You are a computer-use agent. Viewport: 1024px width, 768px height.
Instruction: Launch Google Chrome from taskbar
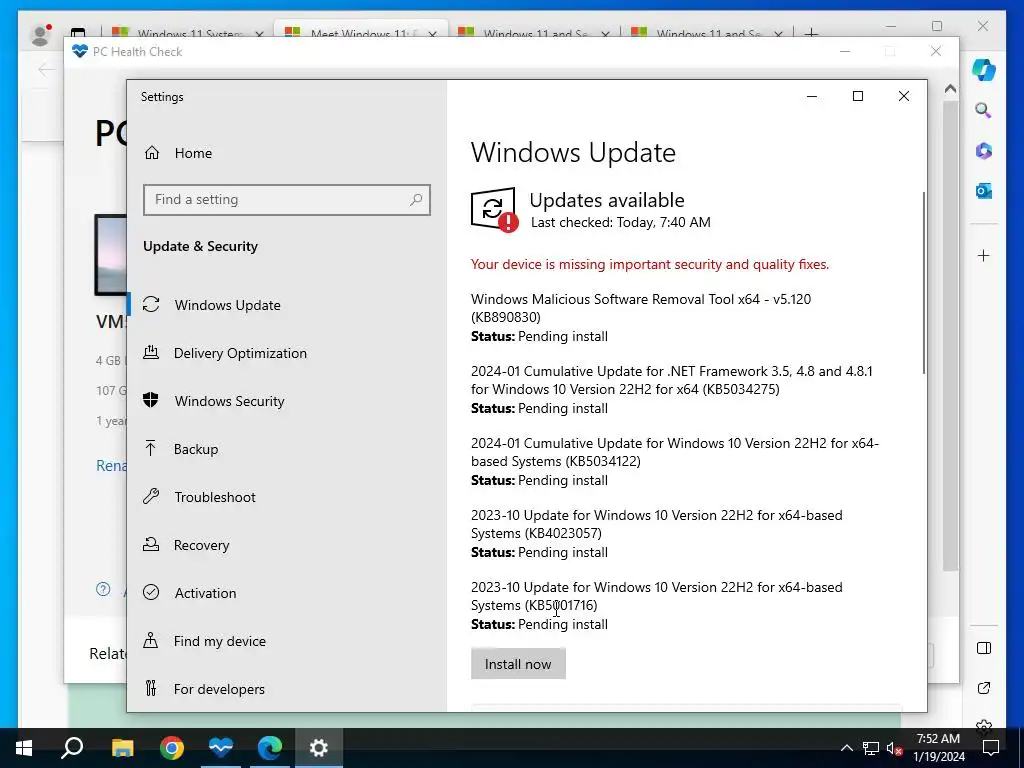point(172,748)
